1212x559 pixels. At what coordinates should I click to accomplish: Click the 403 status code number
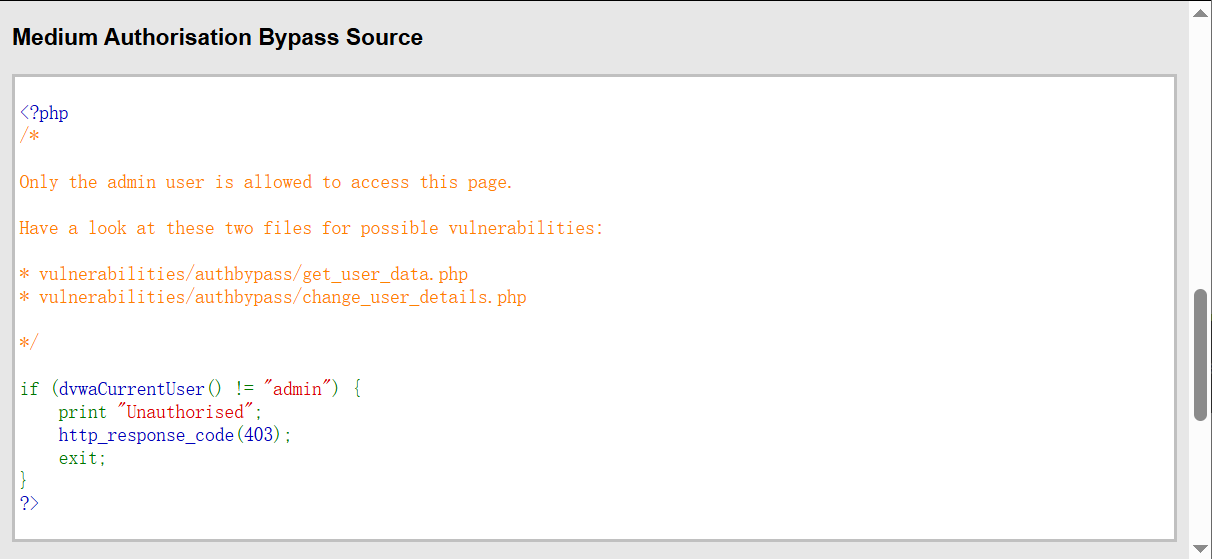259,435
